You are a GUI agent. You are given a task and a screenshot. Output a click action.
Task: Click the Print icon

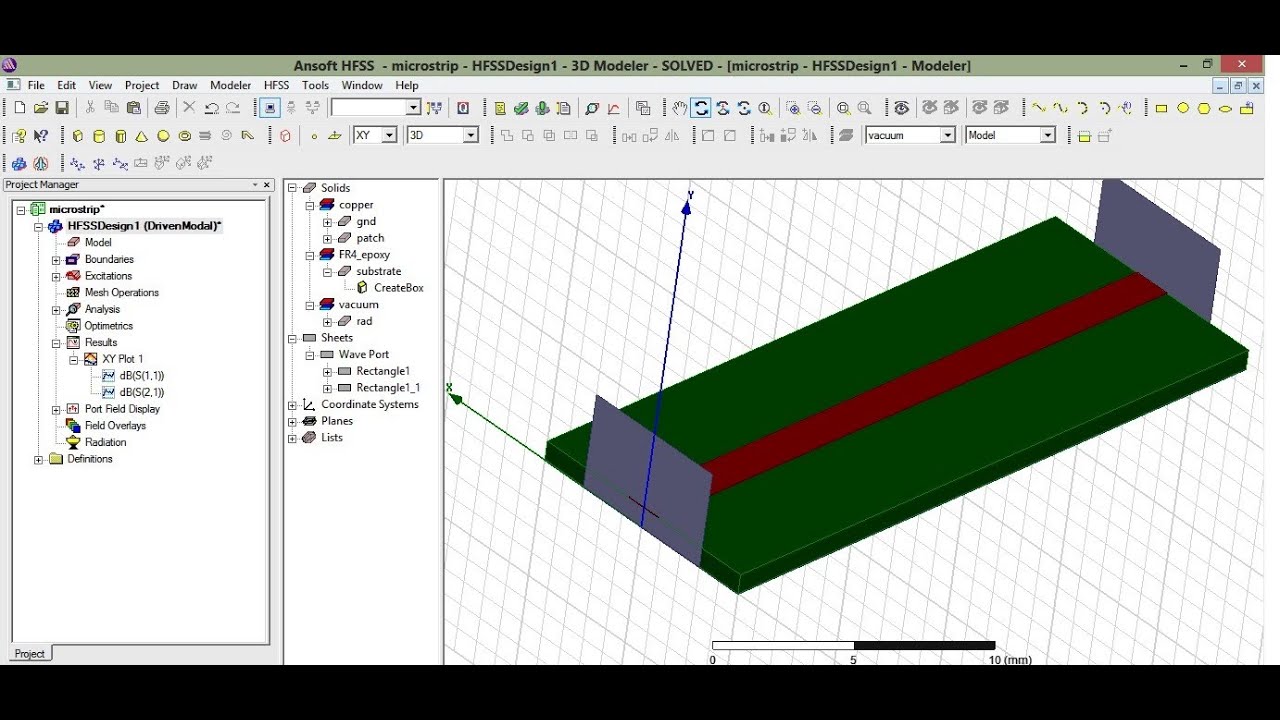(x=161, y=108)
